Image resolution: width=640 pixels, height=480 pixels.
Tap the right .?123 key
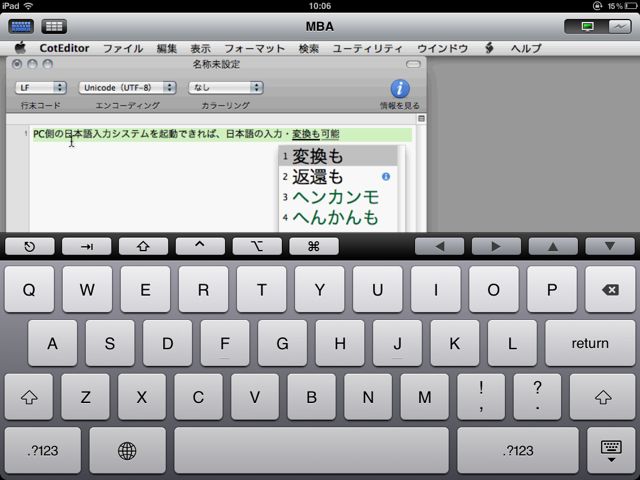click(x=518, y=450)
